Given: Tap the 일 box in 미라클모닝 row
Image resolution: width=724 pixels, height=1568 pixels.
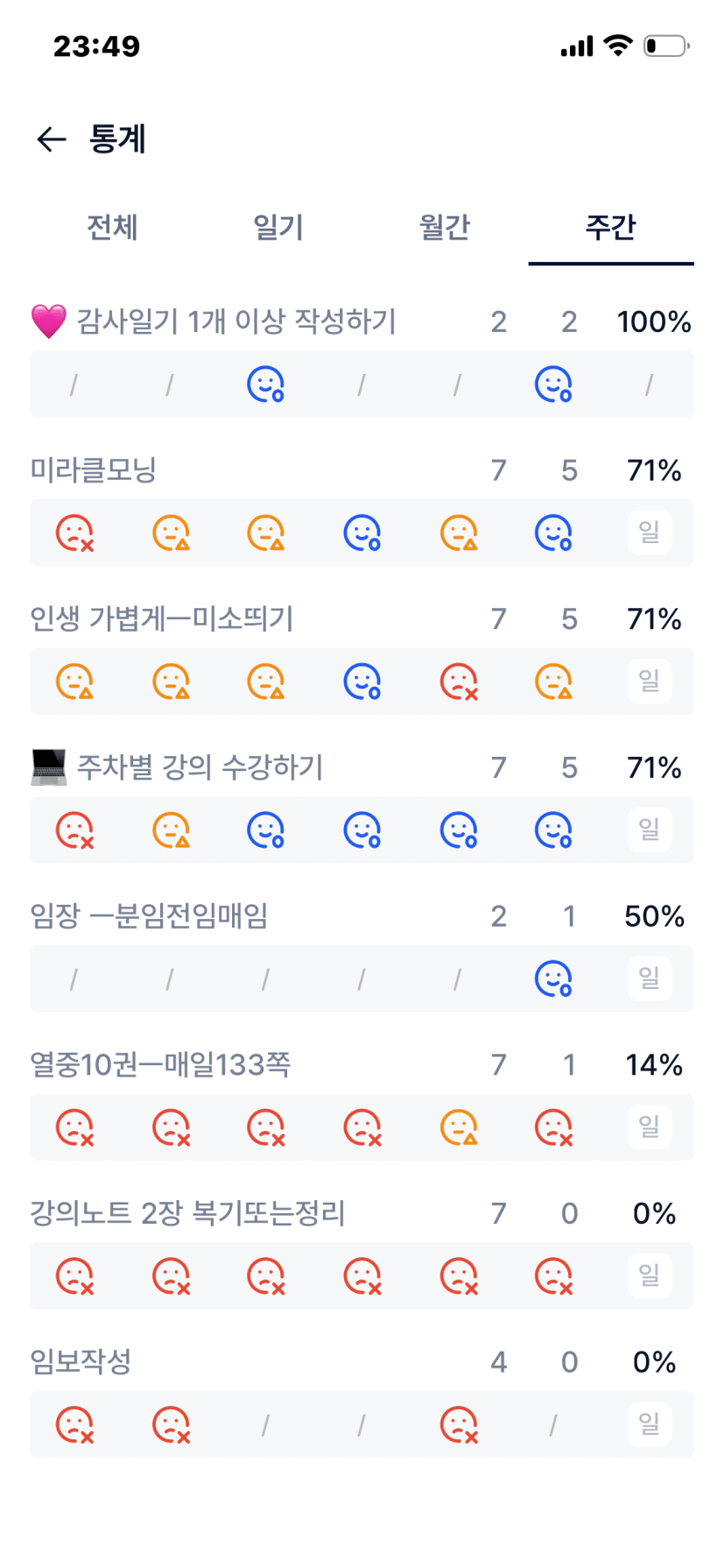Looking at the screenshot, I should tap(649, 533).
